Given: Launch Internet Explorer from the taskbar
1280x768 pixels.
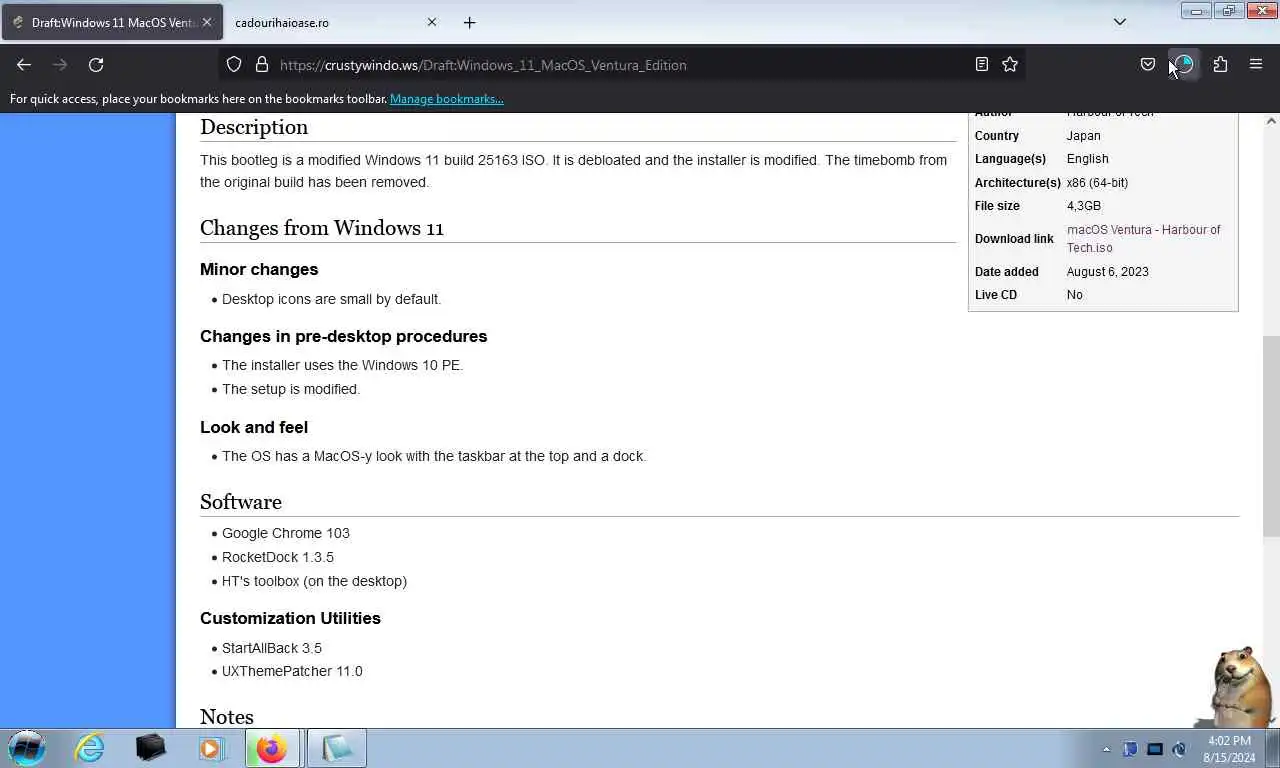Looking at the screenshot, I should [x=90, y=748].
